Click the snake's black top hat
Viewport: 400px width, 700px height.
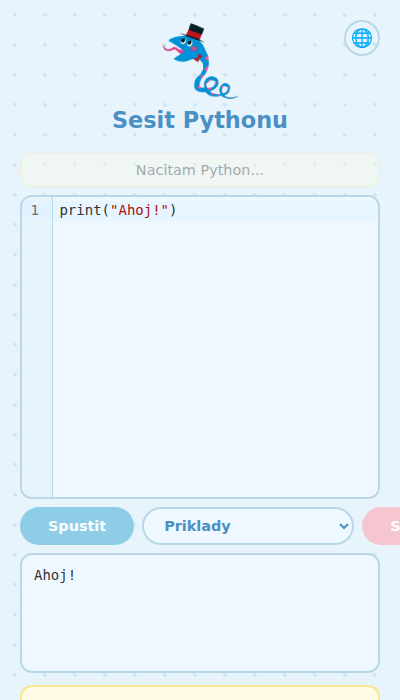coord(194,32)
